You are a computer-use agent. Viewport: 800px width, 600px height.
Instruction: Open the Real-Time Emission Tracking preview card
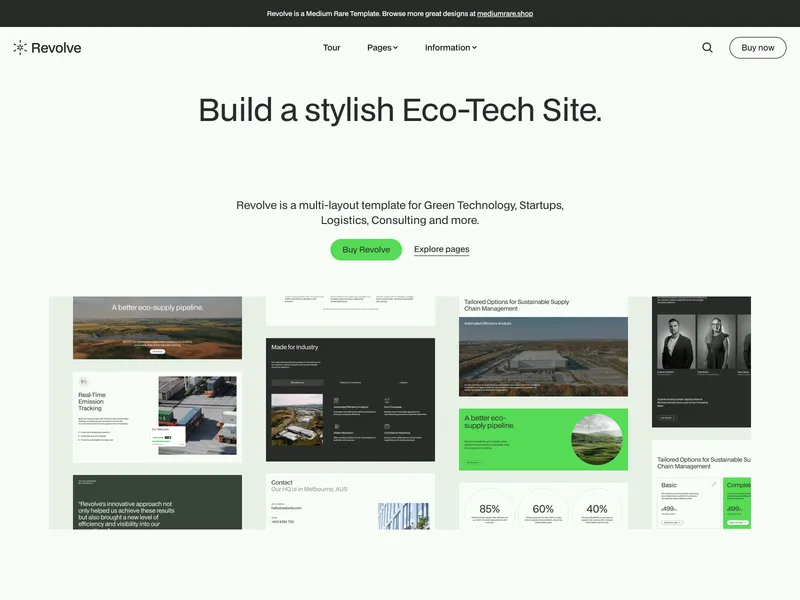point(157,417)
